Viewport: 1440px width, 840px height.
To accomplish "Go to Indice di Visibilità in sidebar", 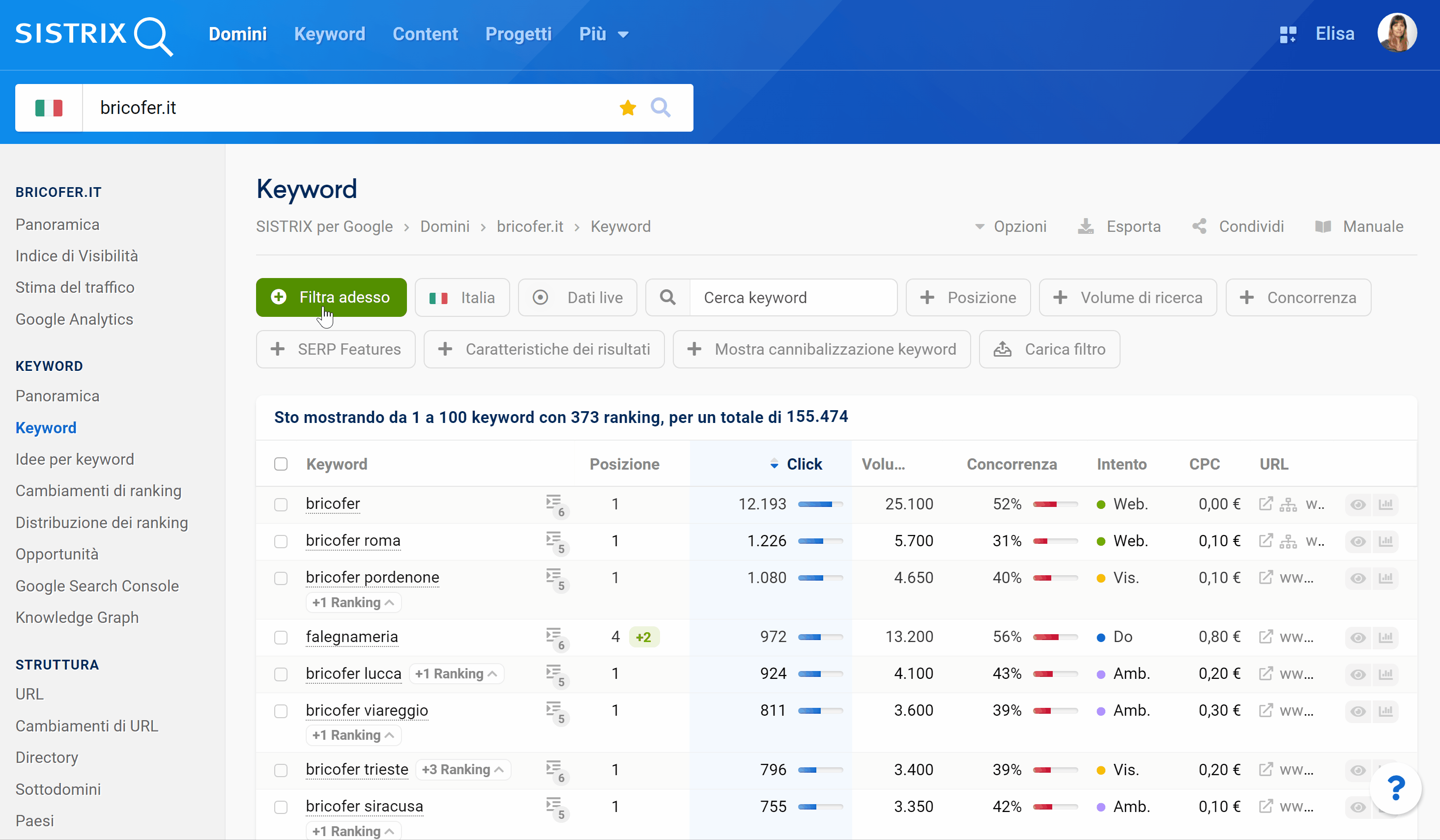I will click(77, 256).
